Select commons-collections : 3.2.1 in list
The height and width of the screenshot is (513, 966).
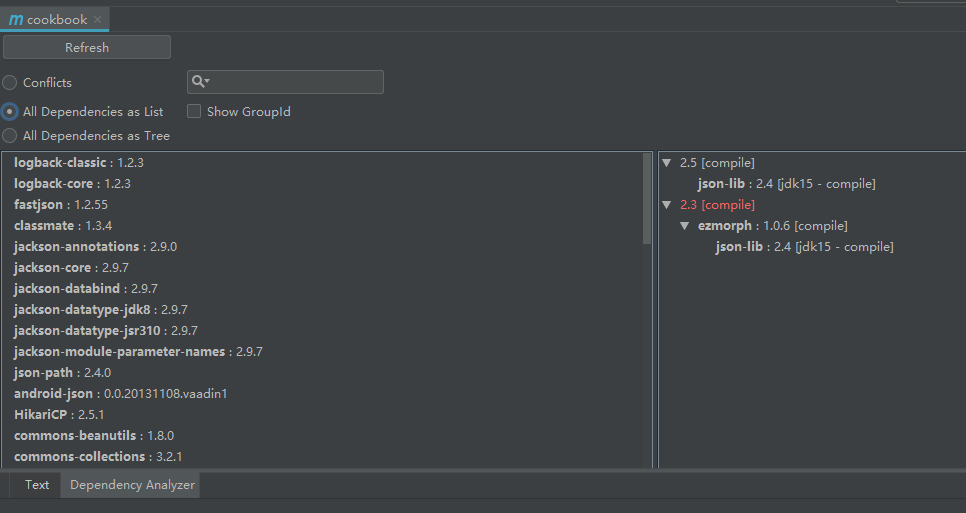tap(99, 456)
